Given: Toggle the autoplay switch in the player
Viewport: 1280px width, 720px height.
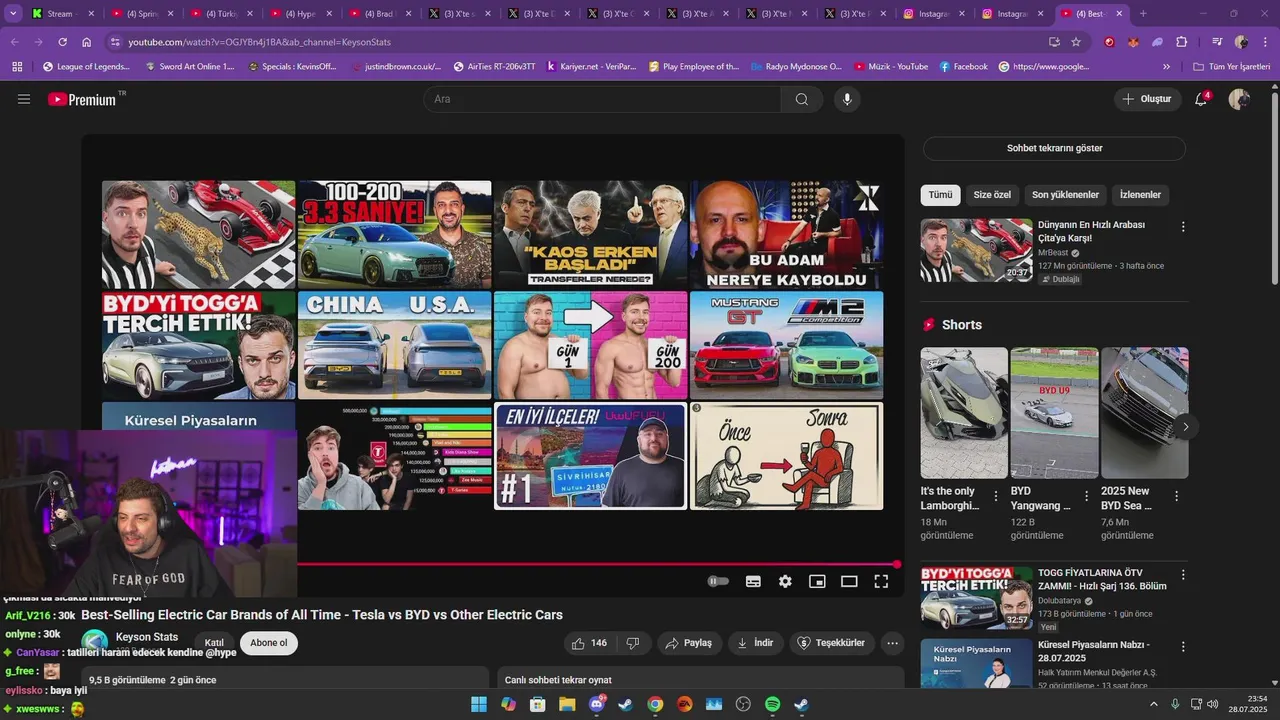Looking at the screenshot, I should coord(718,581).
